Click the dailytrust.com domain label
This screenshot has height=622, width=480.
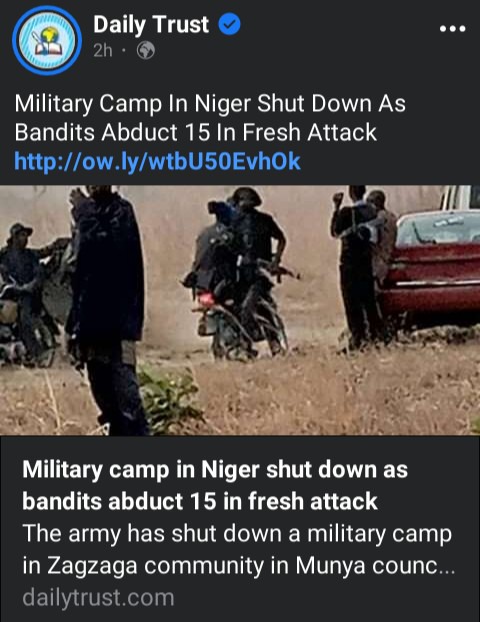pyautogui.click(x=98, y=597)
